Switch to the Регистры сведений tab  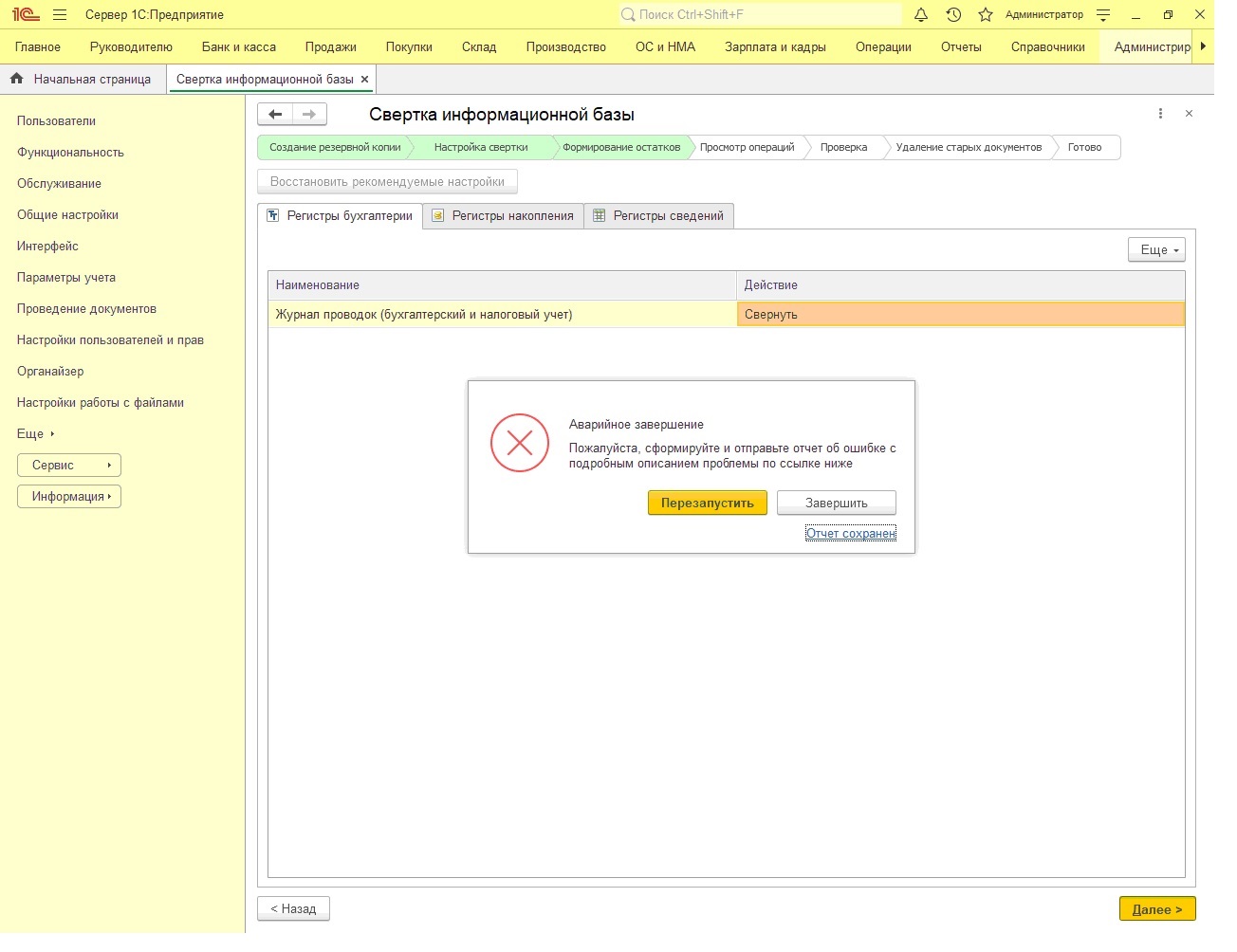tap(658, 216)
